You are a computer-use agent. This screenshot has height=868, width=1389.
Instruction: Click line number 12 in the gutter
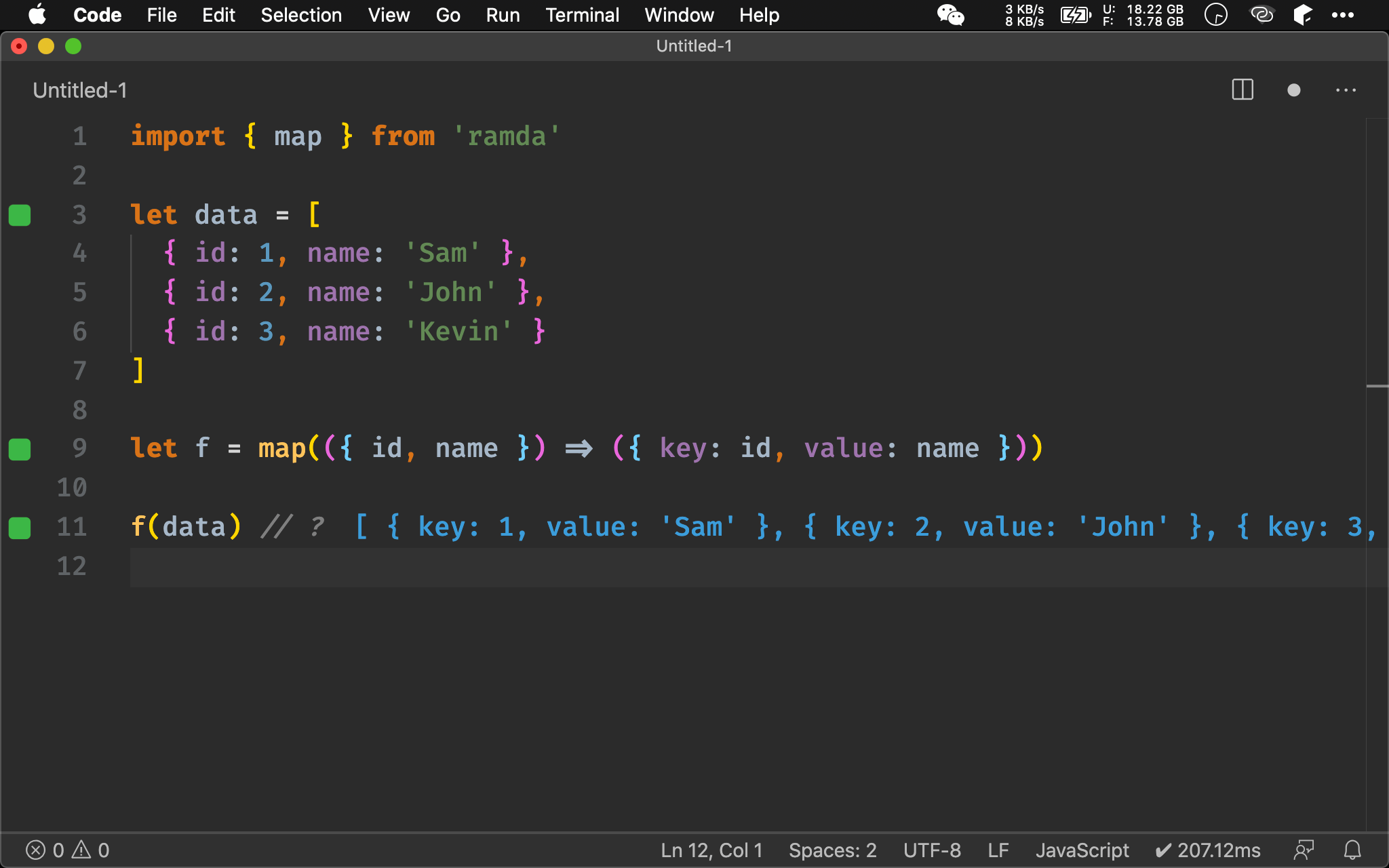pyautogui.click(x=72, y=566)
